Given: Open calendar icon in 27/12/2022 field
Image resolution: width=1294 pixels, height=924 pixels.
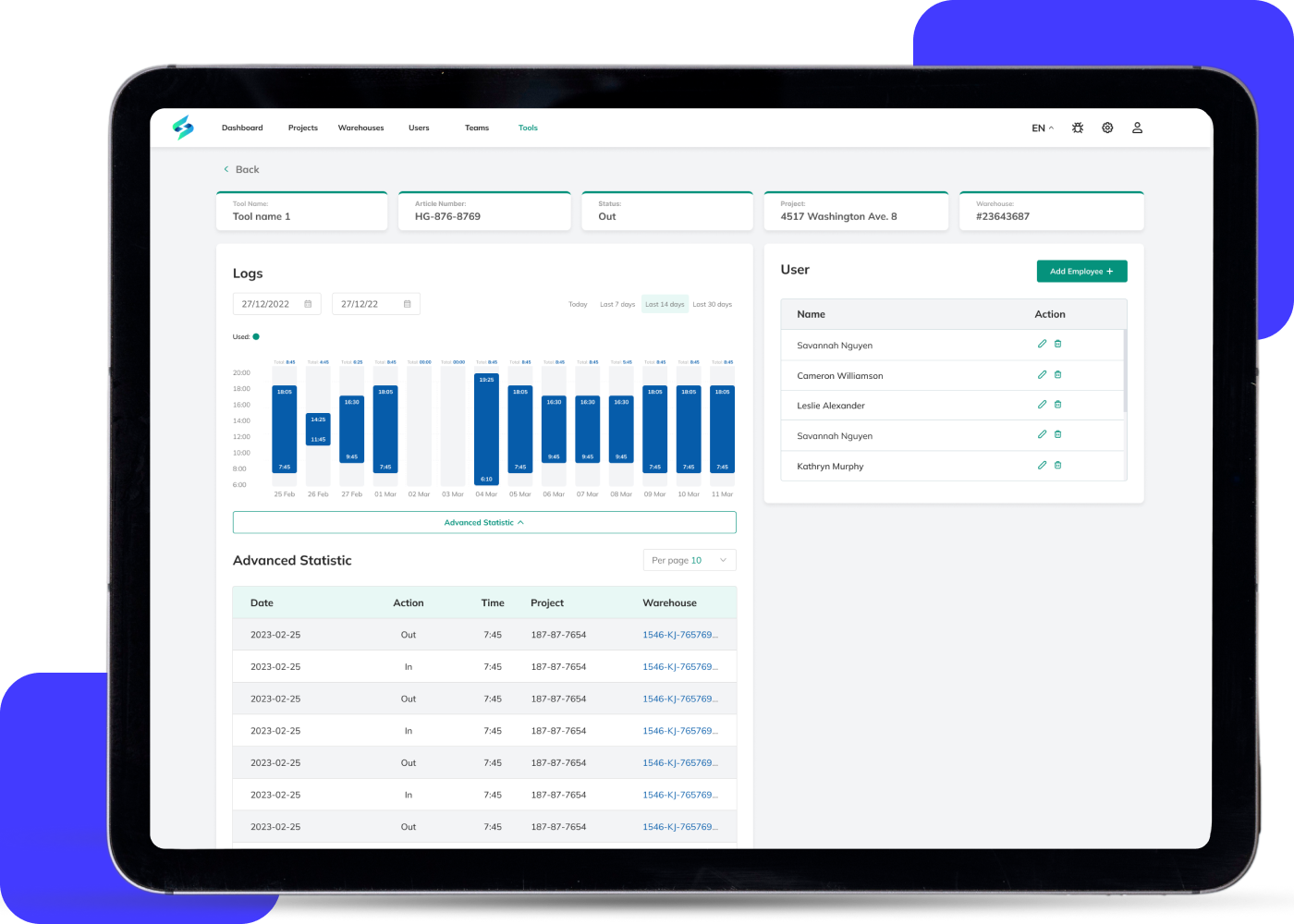Looking at the screenshot, I should (x=308, y=304).
